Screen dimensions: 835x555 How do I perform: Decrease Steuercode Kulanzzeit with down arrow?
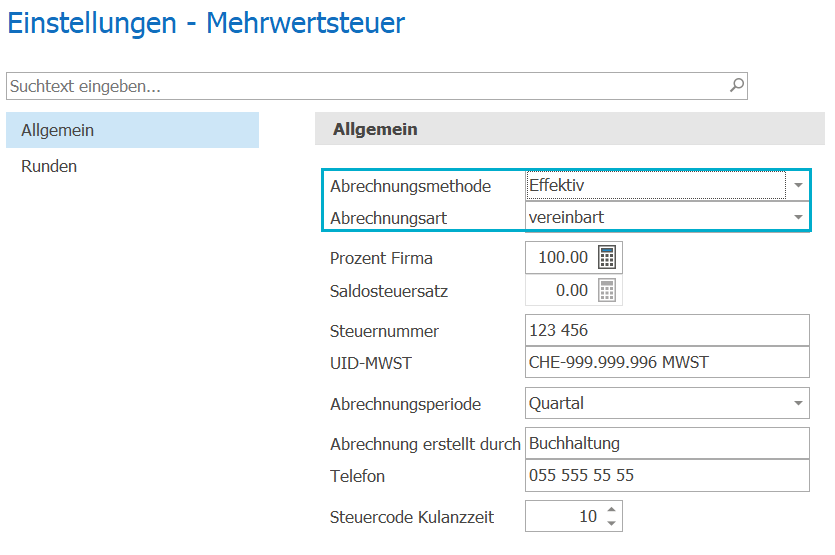click(x=611, y=523)
